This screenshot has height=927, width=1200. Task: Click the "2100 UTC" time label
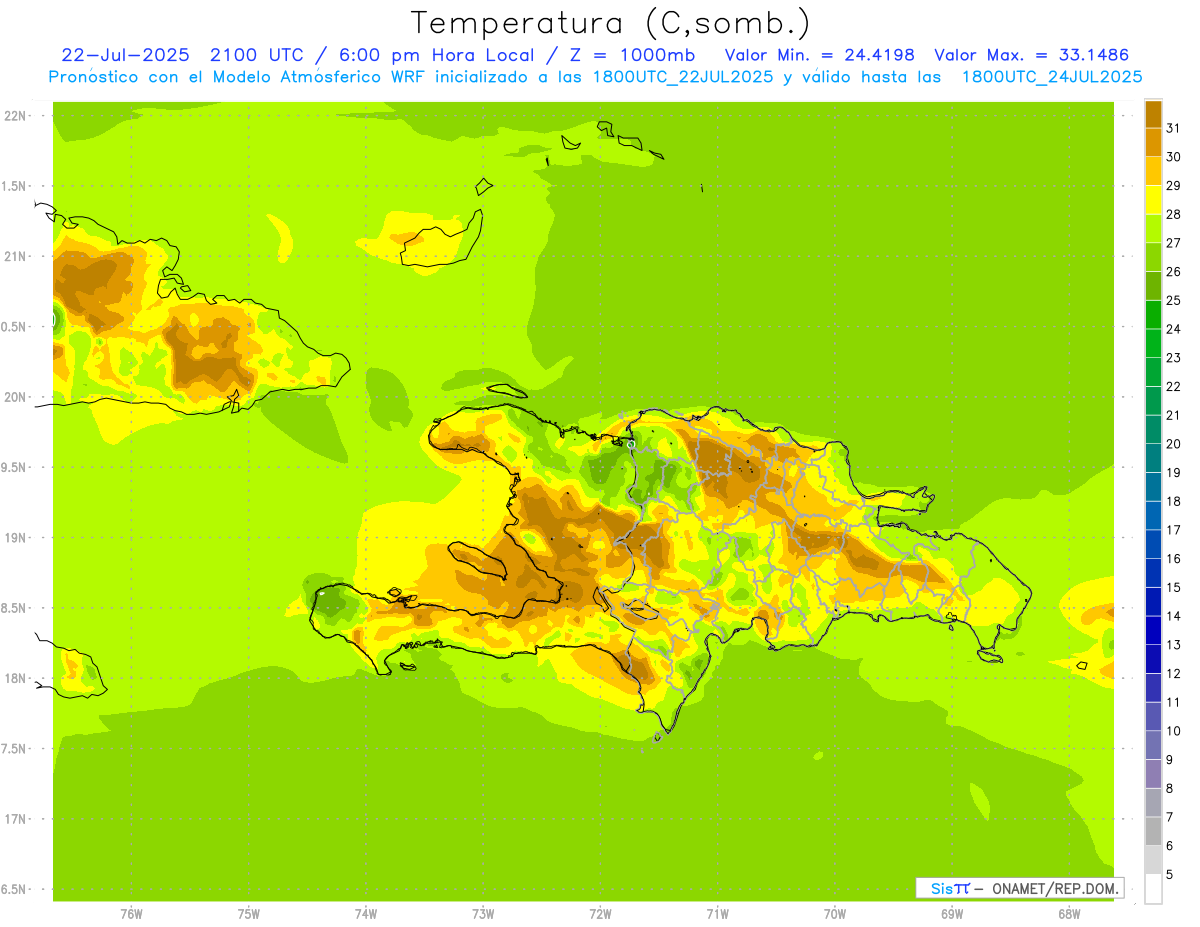tap(256, 54)
